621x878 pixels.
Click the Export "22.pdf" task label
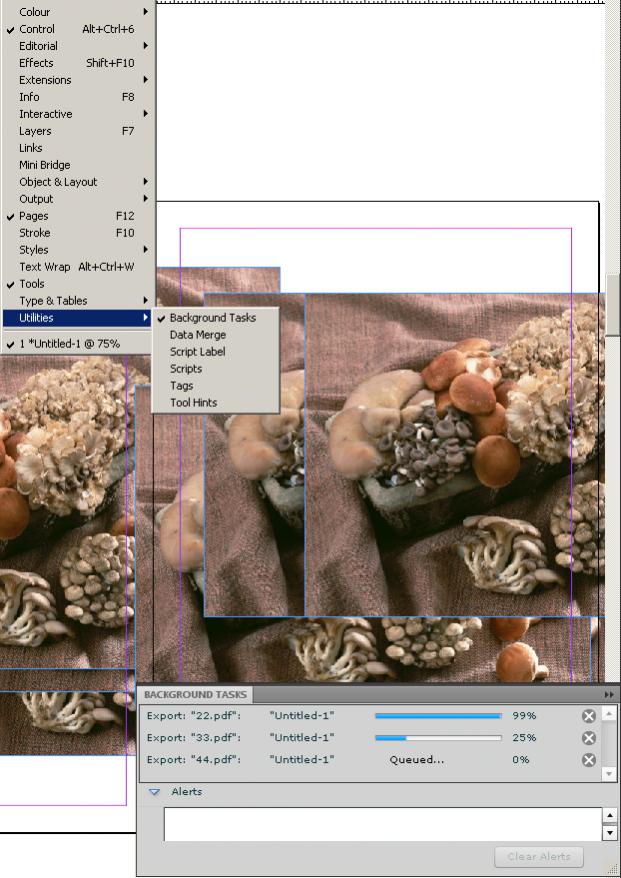click(x=194, y=716)
